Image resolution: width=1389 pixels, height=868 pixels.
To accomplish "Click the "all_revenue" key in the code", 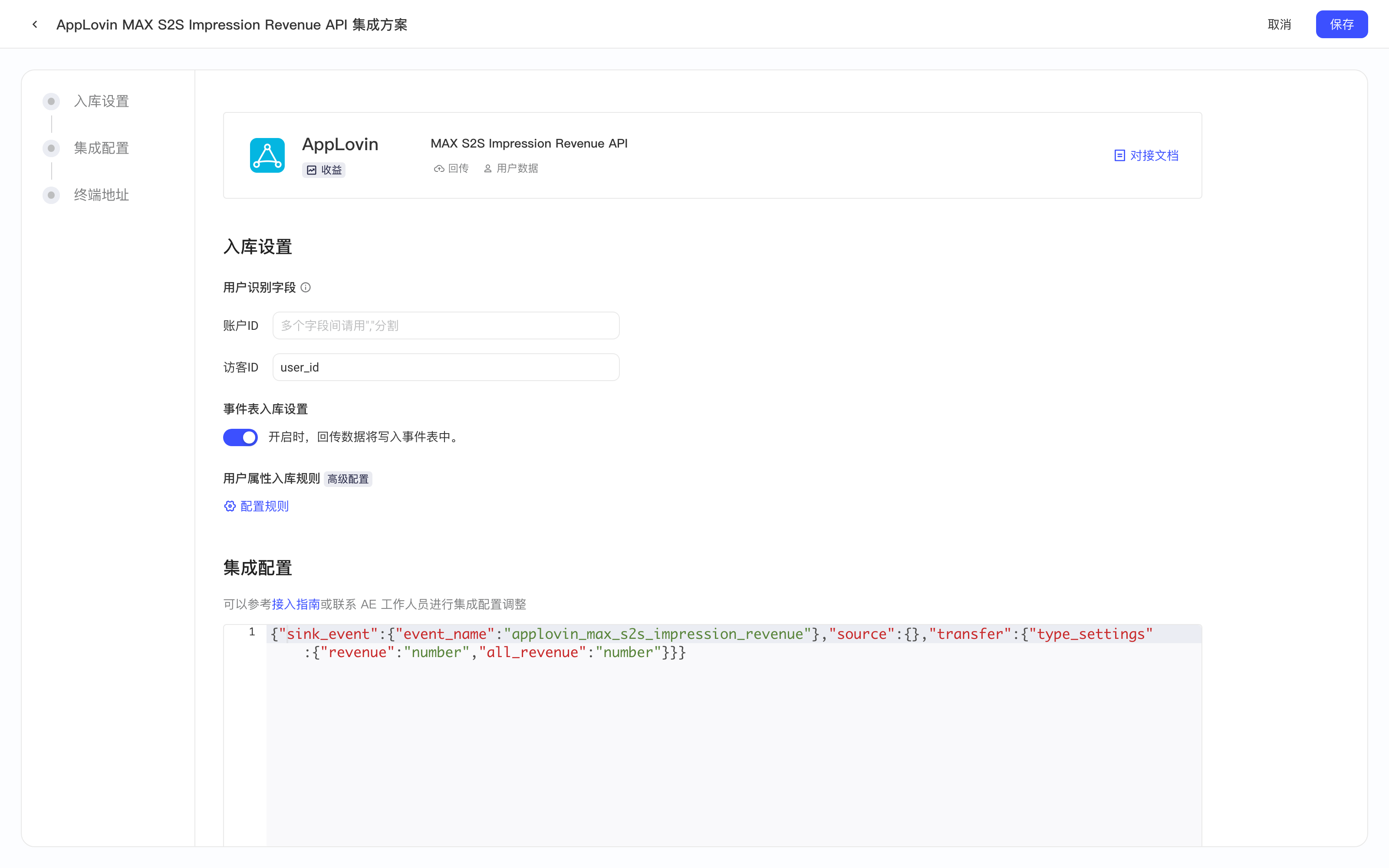I will [532, 652].
